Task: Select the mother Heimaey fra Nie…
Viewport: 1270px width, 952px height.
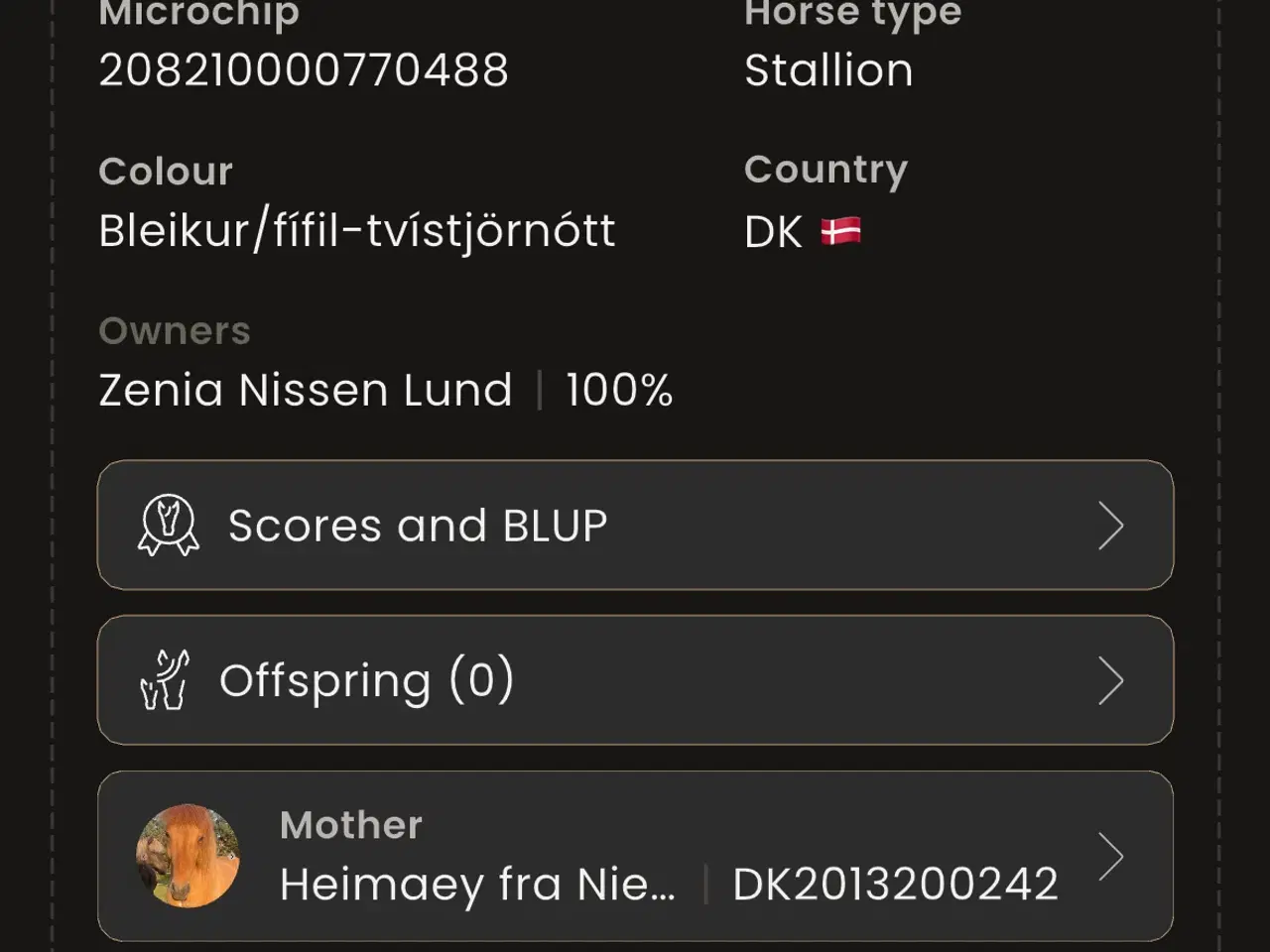Action: [477, 885]
